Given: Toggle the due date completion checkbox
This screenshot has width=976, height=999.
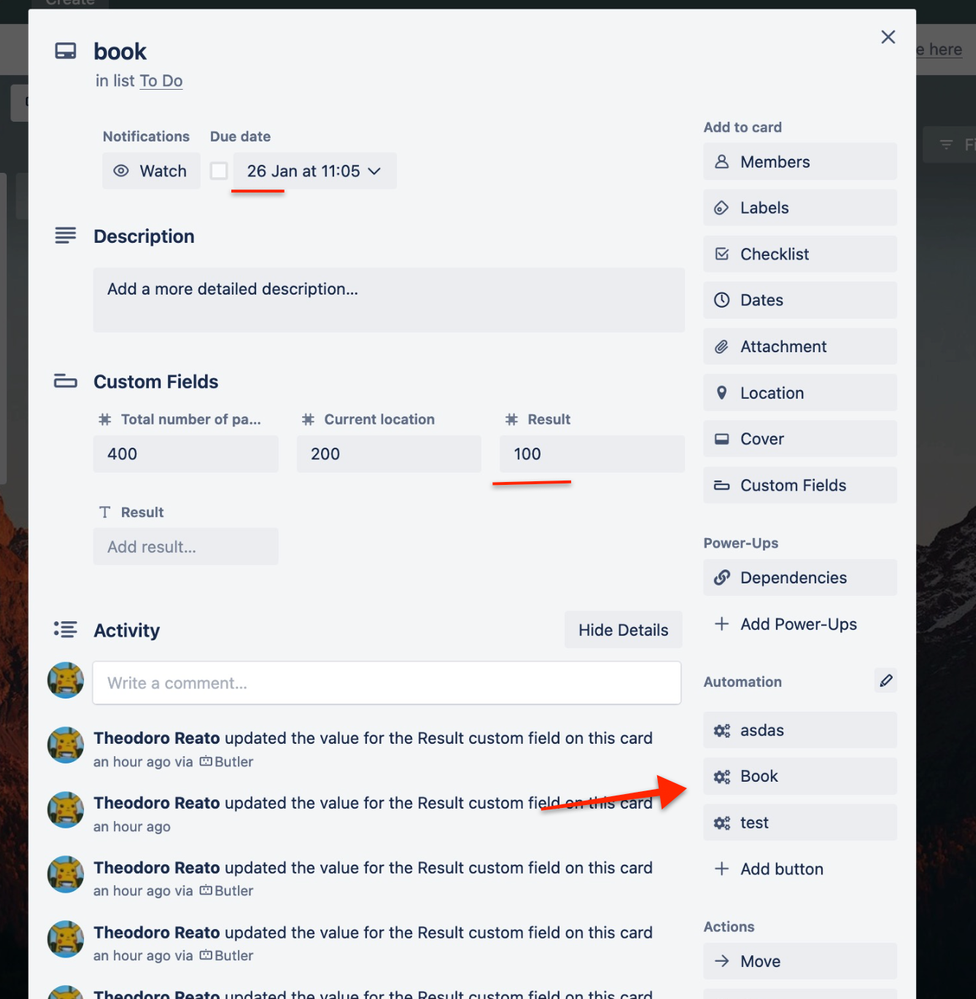Looking at the screenshot, I should point(219,170).
